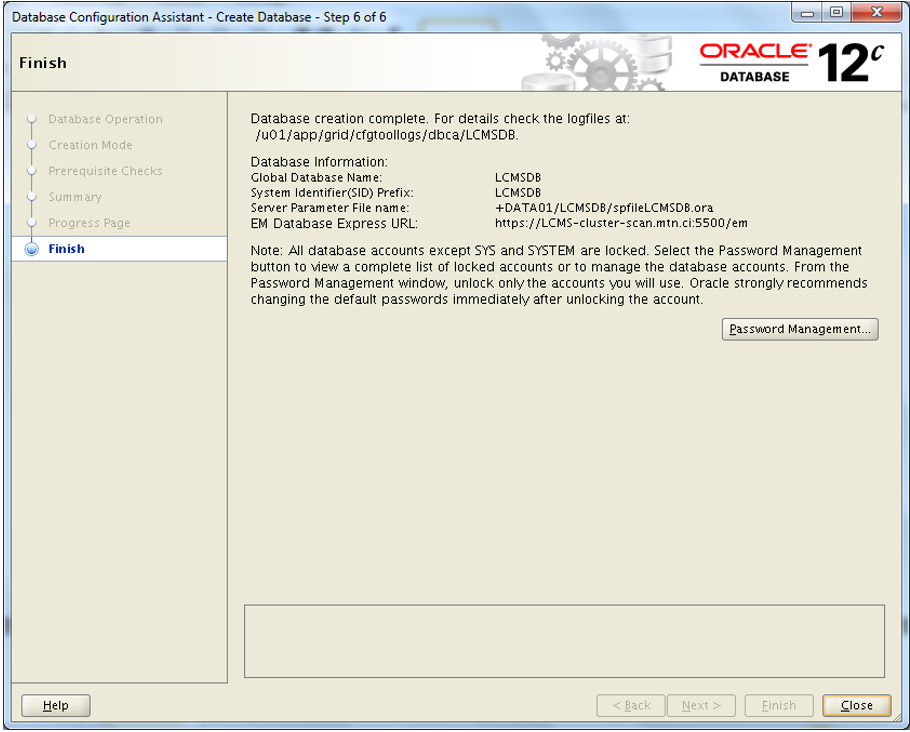Select the Creation Mode step

(x=90, y=145)
